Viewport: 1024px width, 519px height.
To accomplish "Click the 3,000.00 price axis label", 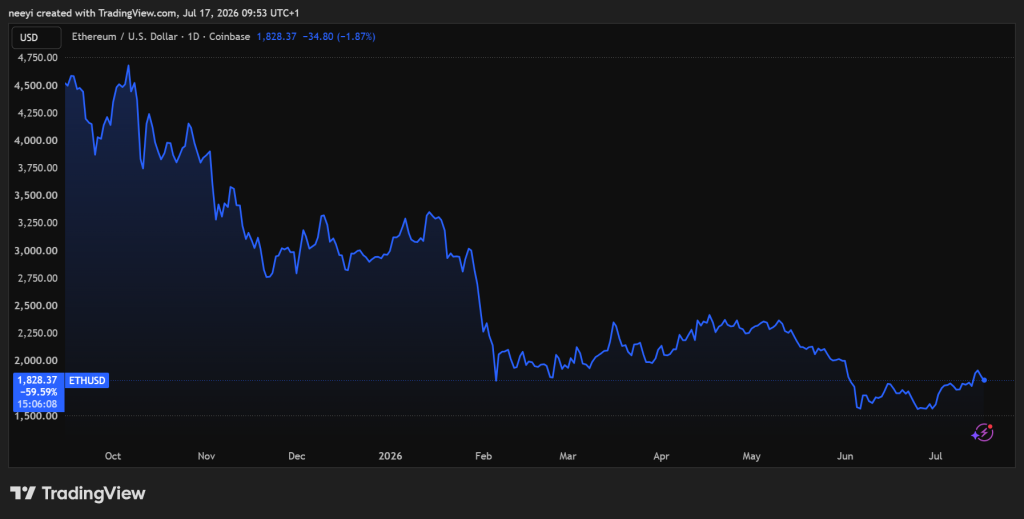I will pyautogui.click(x=36, y=251).
